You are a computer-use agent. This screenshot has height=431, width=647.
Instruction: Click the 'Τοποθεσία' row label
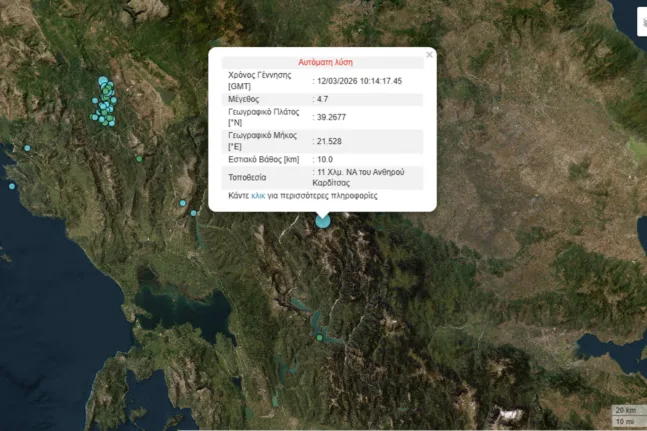click(248, 177)
